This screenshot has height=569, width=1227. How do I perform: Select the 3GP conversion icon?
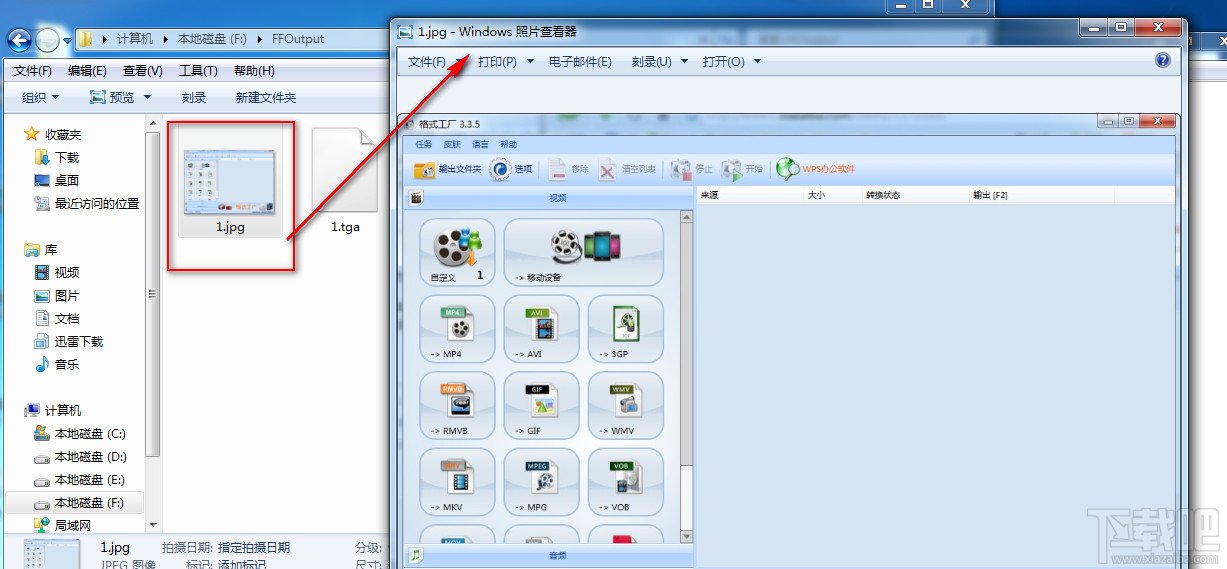(x=625, y=328)
